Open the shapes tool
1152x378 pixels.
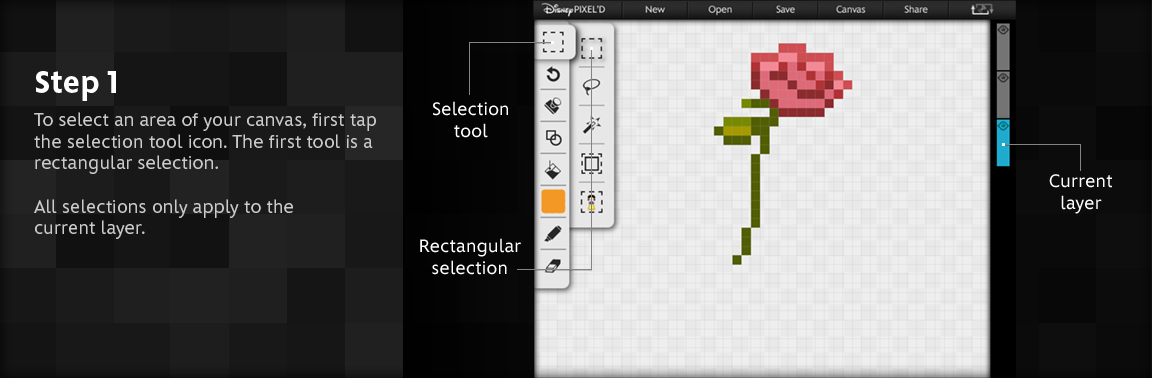click(553, 138)
